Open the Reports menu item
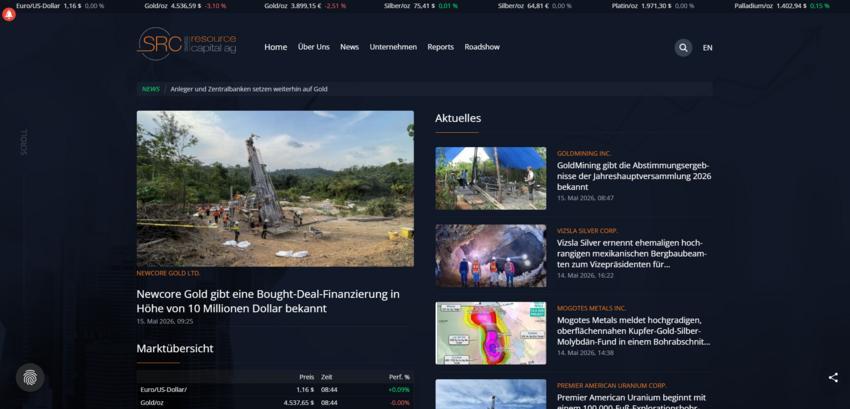Screen dimensions: 850x409 (x=440, y=47)
